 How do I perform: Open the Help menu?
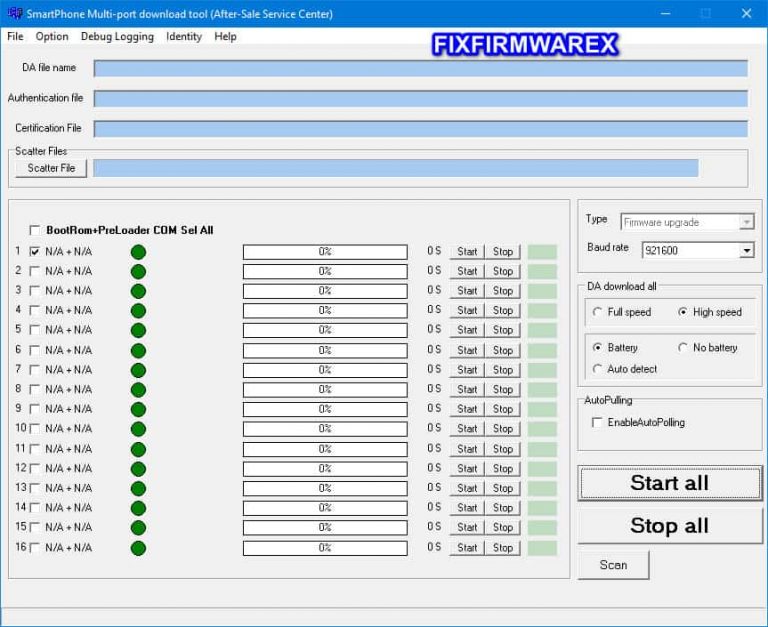click(225, 36)
